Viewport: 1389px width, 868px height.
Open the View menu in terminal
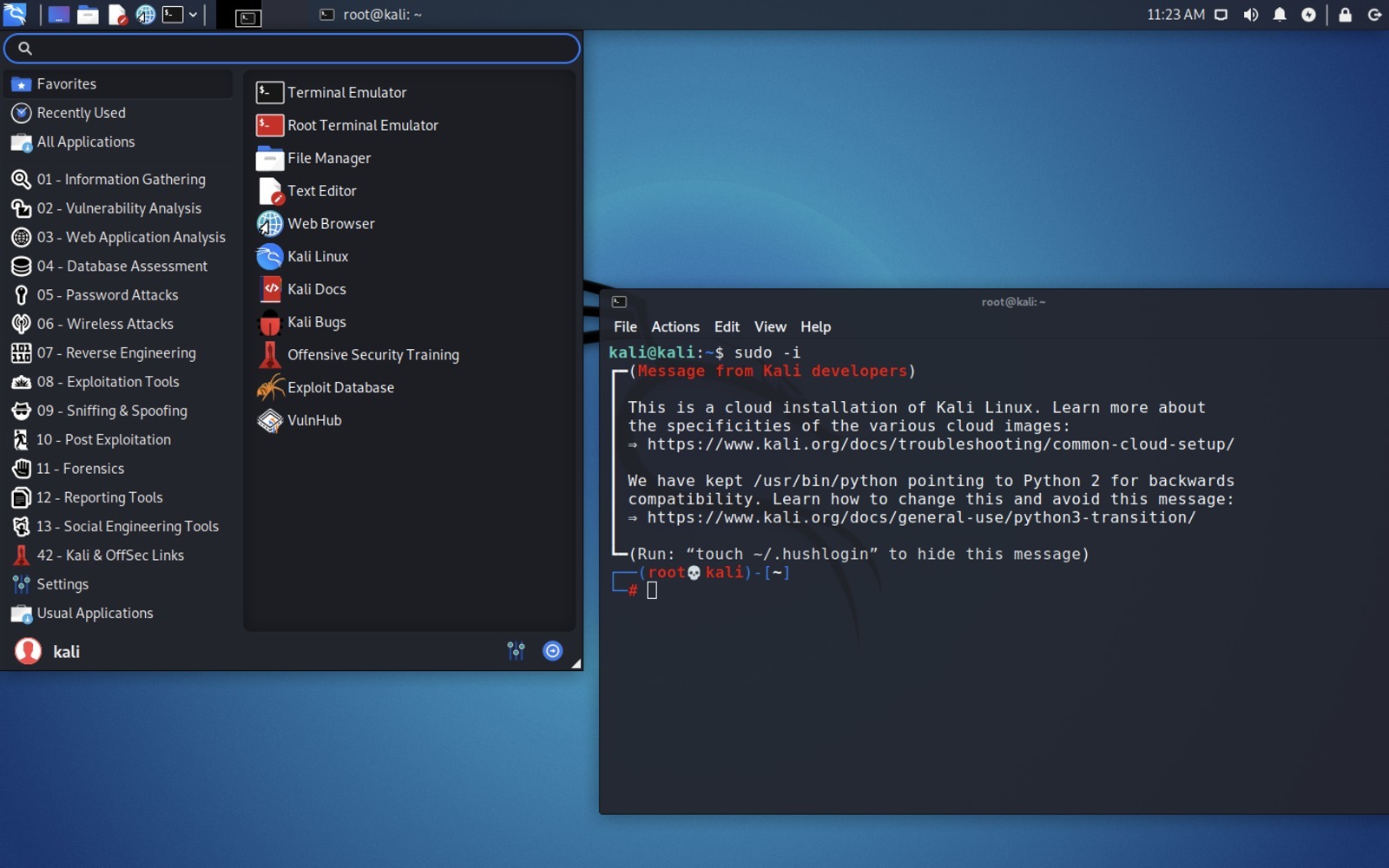point(770,327)
